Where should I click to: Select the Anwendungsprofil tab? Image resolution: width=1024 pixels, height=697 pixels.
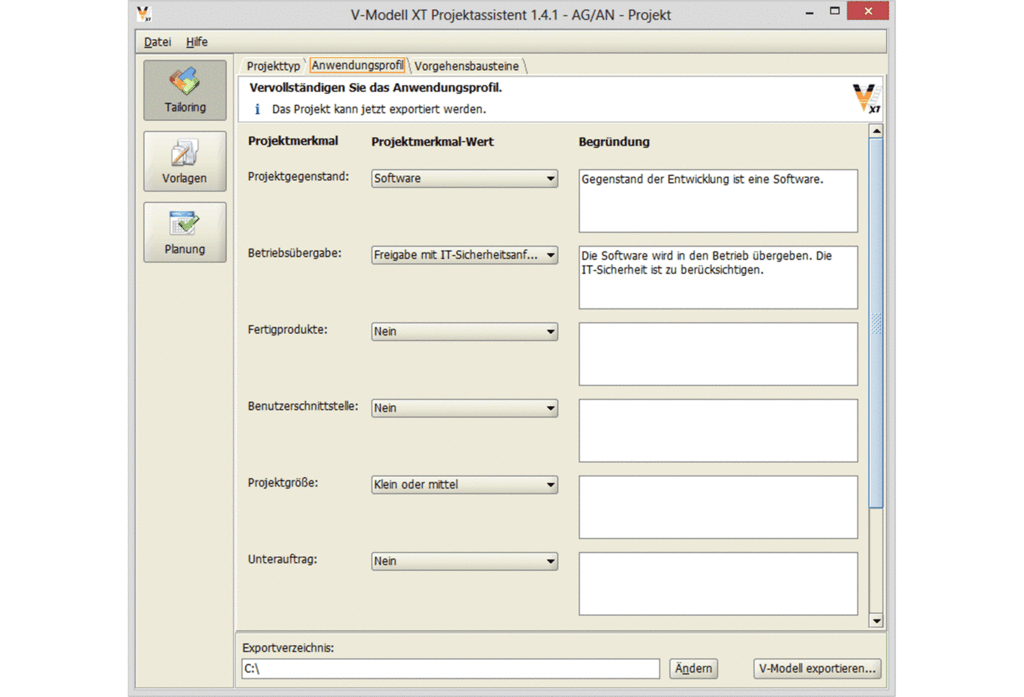(x=357, y=65)
